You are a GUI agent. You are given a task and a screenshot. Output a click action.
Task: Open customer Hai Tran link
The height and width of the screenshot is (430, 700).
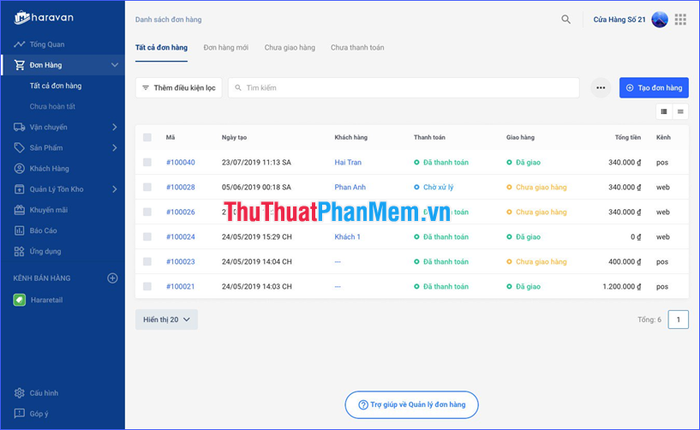coord(348,162)
